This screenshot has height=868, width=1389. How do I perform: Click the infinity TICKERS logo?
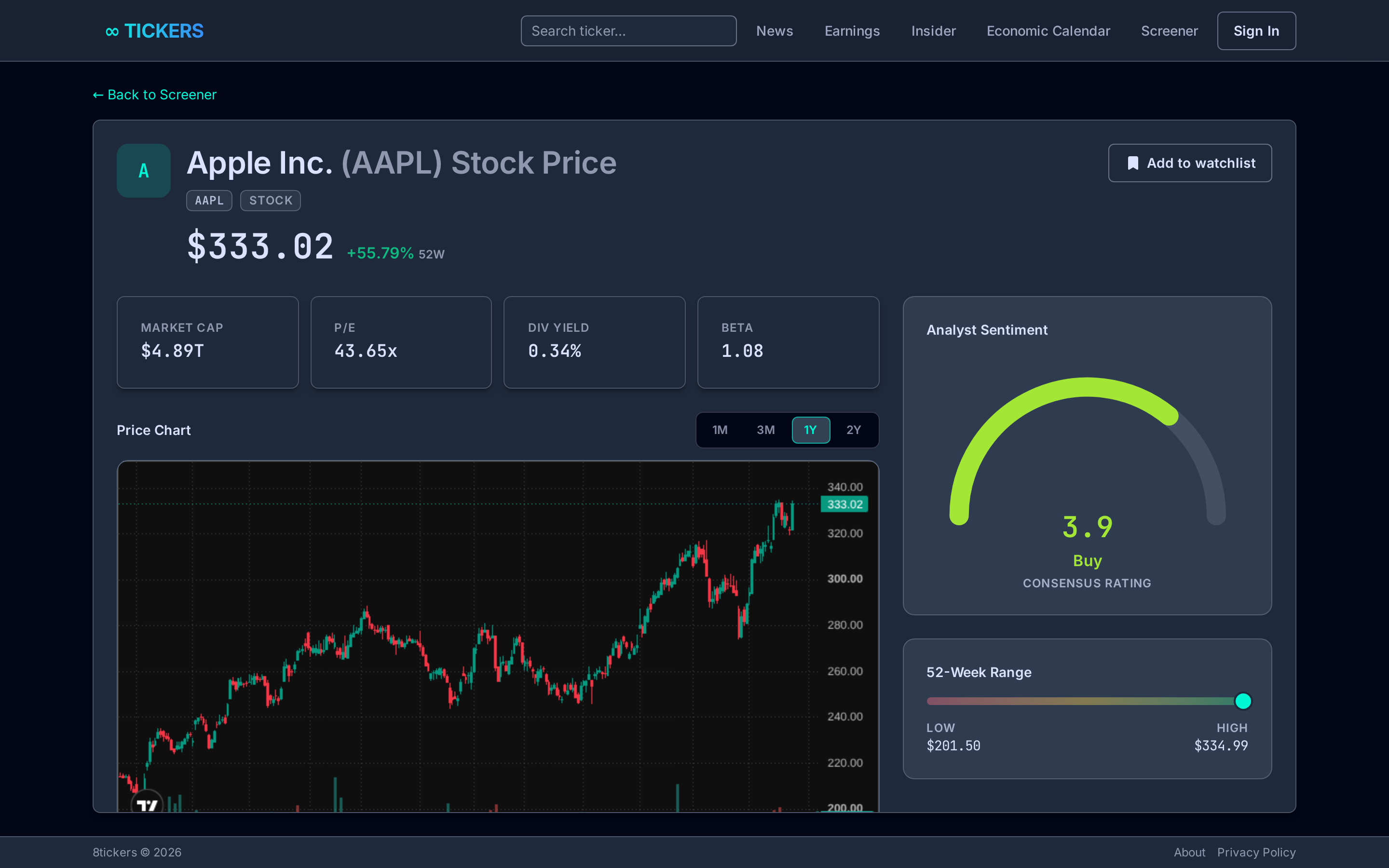[154, 31]
